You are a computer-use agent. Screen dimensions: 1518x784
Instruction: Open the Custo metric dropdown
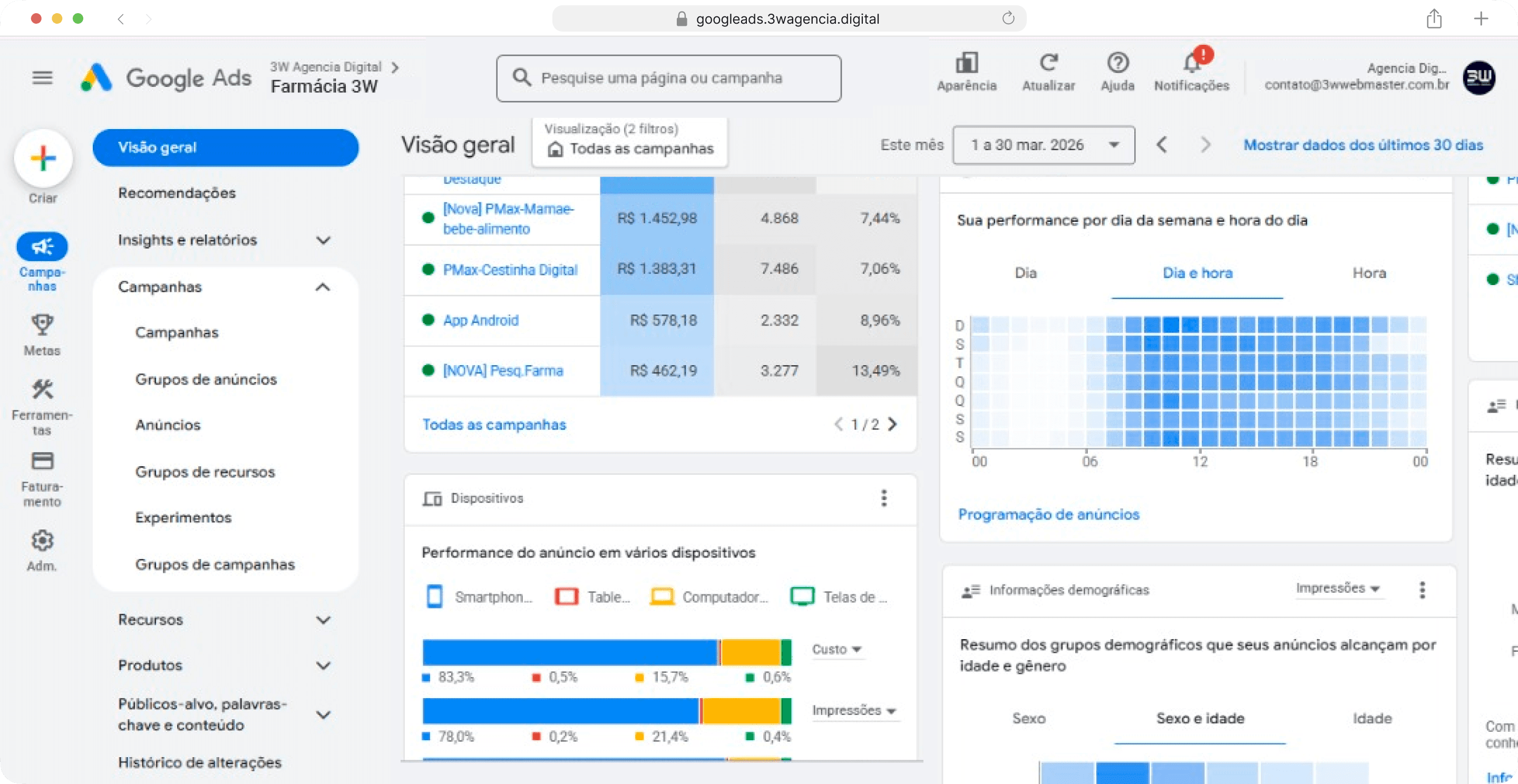836,649
